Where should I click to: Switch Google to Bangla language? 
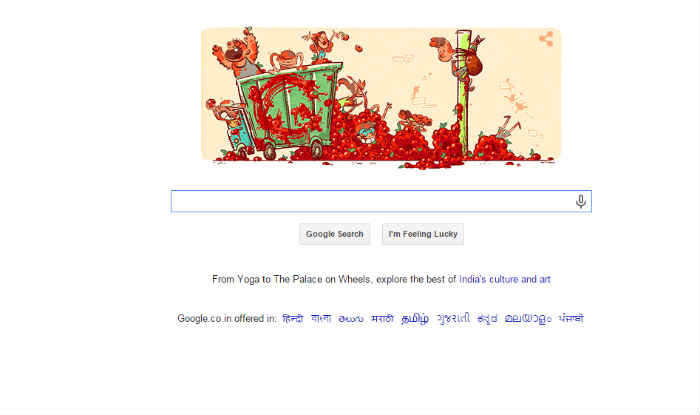(321, 319)
